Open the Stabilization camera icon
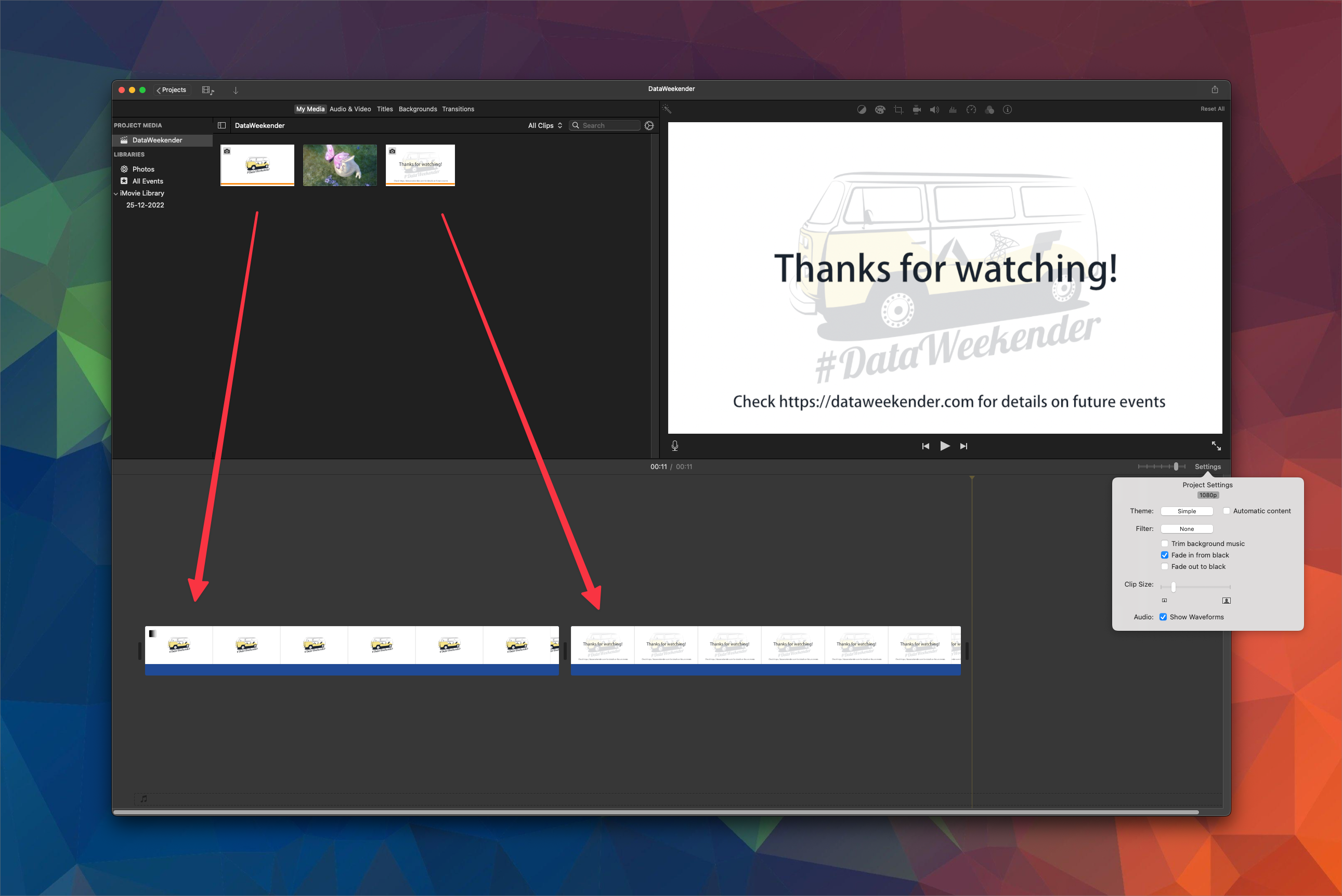The height and width of the screenshot is (896, 1342). pyautogui.click(x=917, y=110)
